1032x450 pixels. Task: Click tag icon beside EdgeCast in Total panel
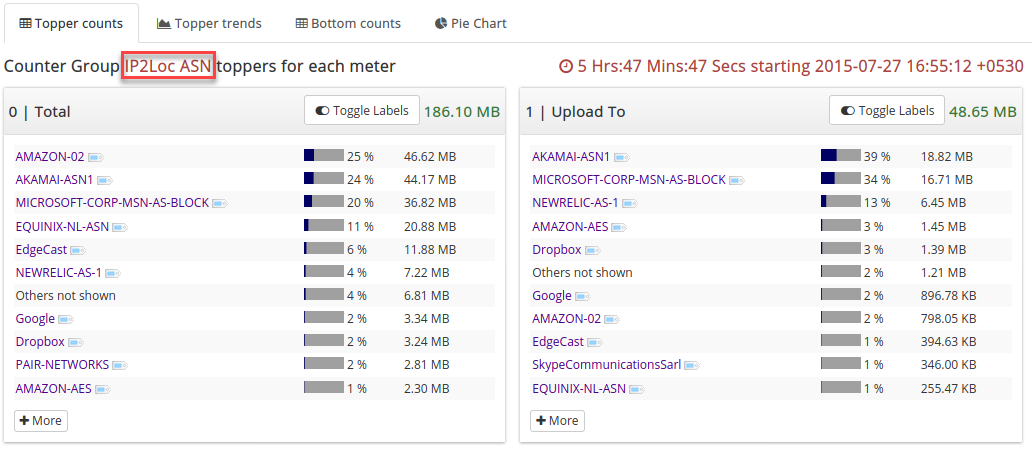click(78, 251)
